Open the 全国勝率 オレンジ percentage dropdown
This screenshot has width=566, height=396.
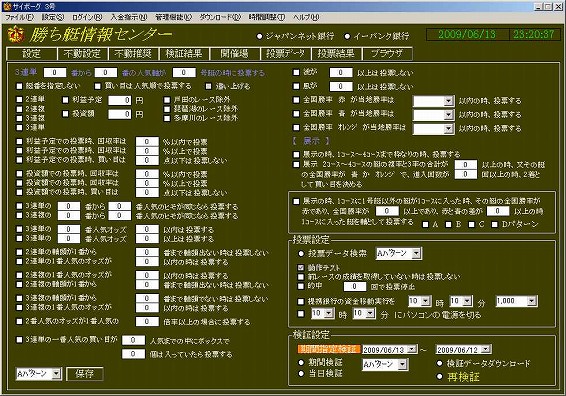[448, 129]
